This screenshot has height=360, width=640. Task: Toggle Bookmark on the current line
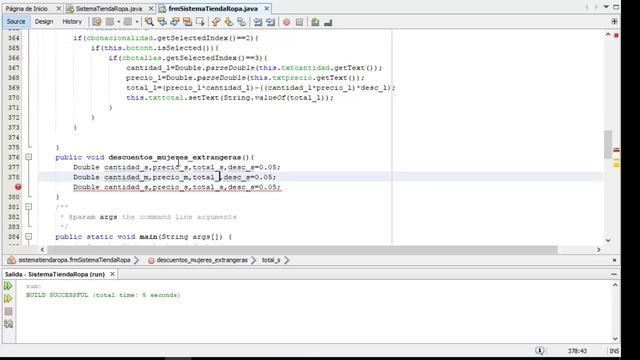241,22
